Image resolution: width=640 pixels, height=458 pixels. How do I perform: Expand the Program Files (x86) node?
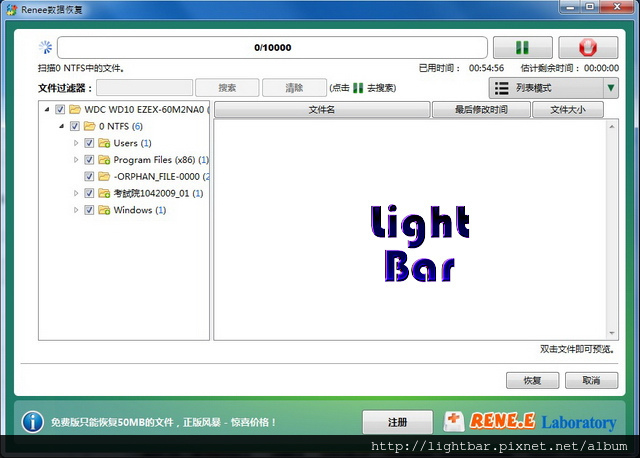(x=76, y=160)
